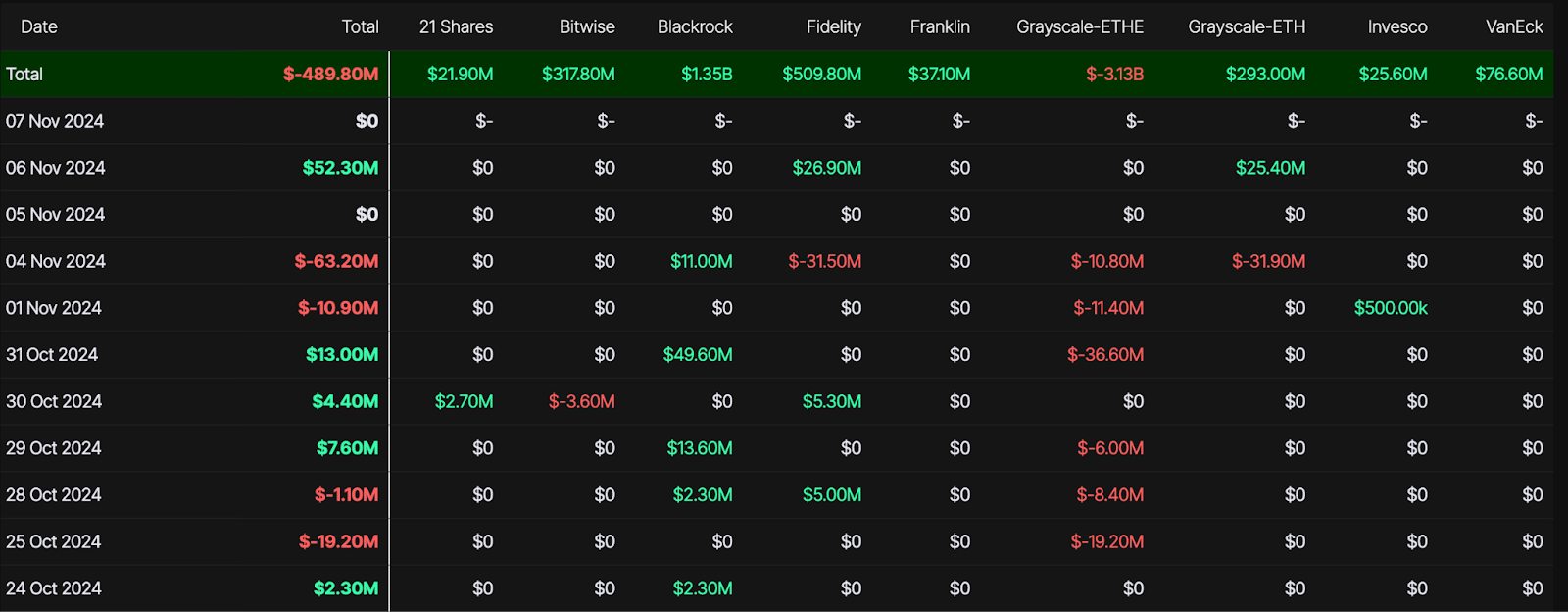
Task: Click the overall total $-489.80M
Action: pos(330,74)
